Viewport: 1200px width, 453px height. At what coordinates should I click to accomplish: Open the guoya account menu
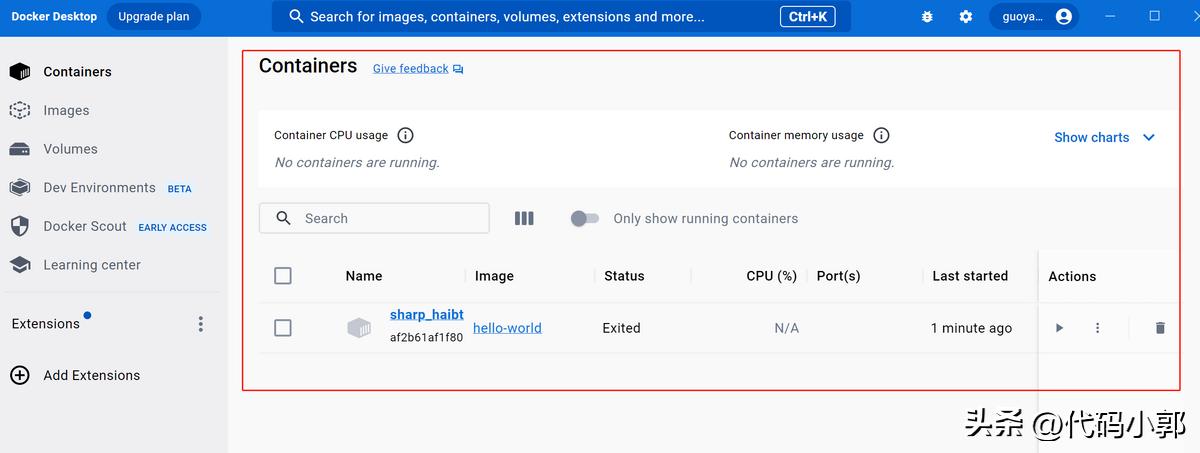pyautogui.click(x=1034, y=17)
